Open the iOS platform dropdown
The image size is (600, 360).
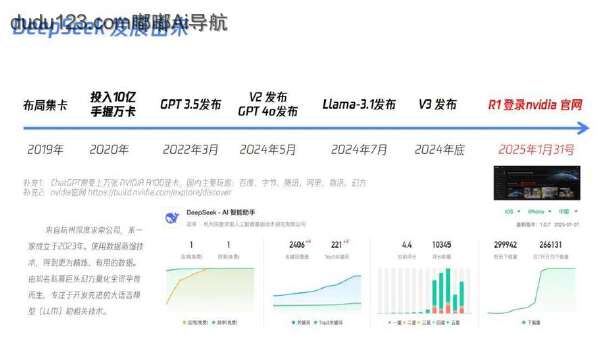(x=512, y=212)
